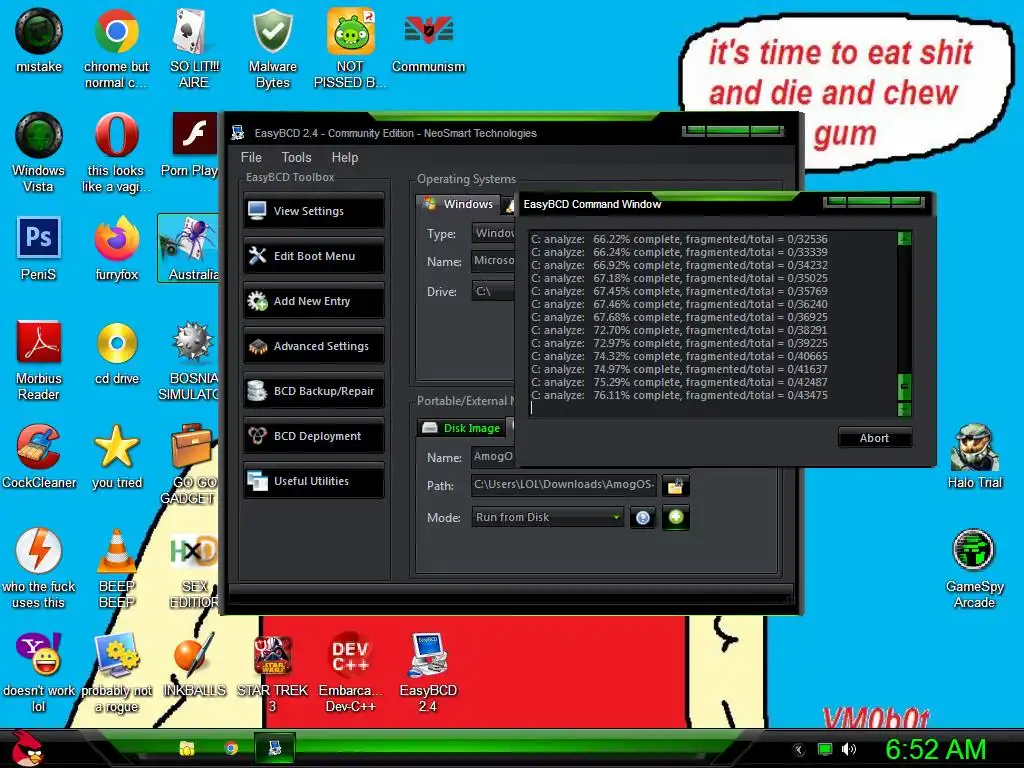Open the Halo Trial desktop icon
The width and height of the screenshot is (1024, 768).
(x=974, y=456)
